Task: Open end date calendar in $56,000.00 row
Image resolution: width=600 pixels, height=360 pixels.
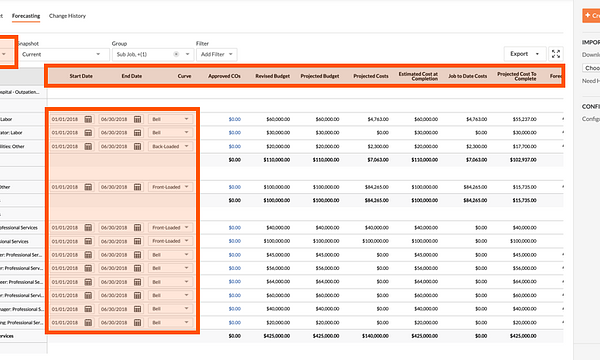Action: point(137,268)
